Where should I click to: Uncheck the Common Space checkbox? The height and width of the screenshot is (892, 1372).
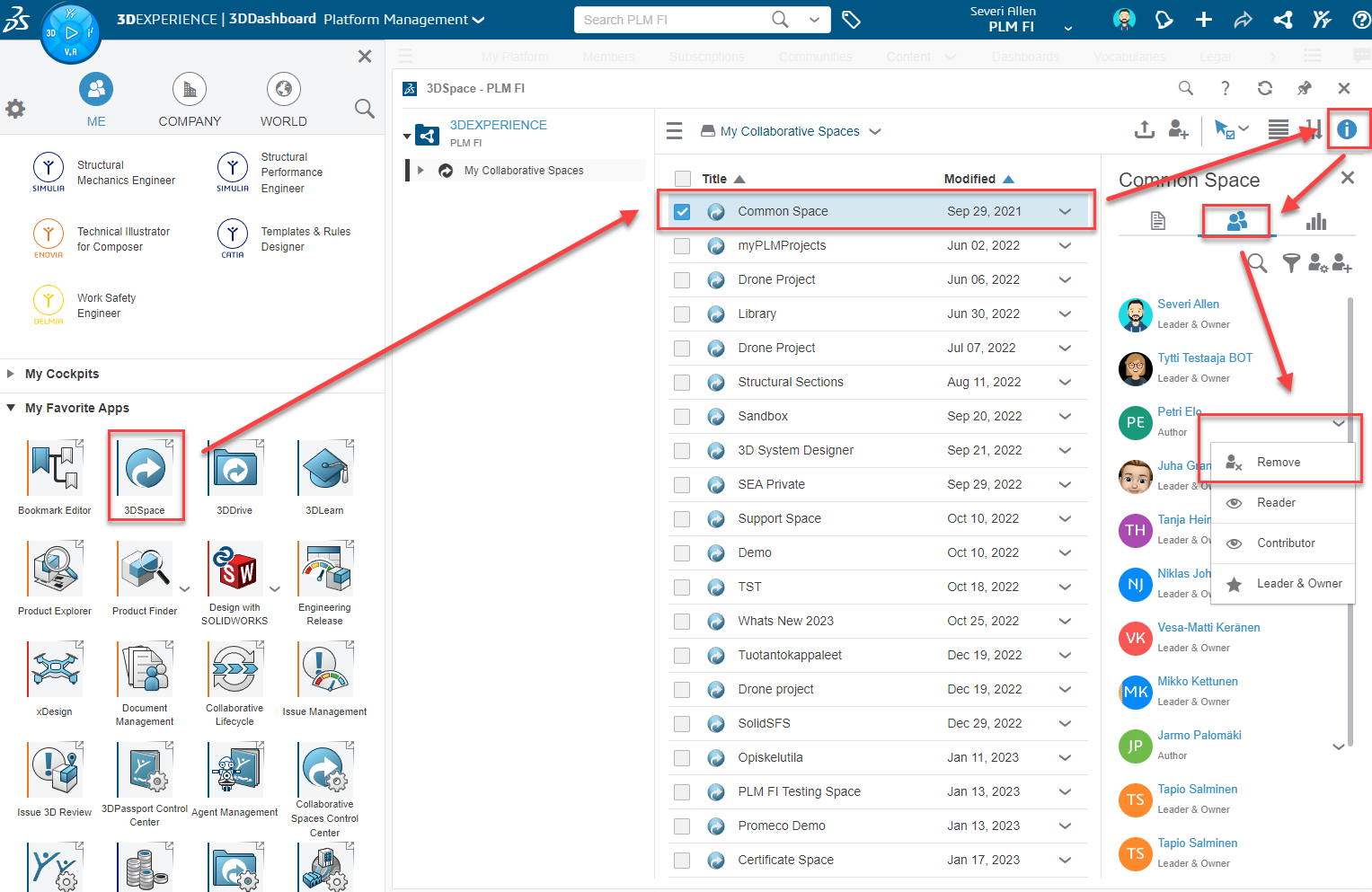(x=683, y=212)
